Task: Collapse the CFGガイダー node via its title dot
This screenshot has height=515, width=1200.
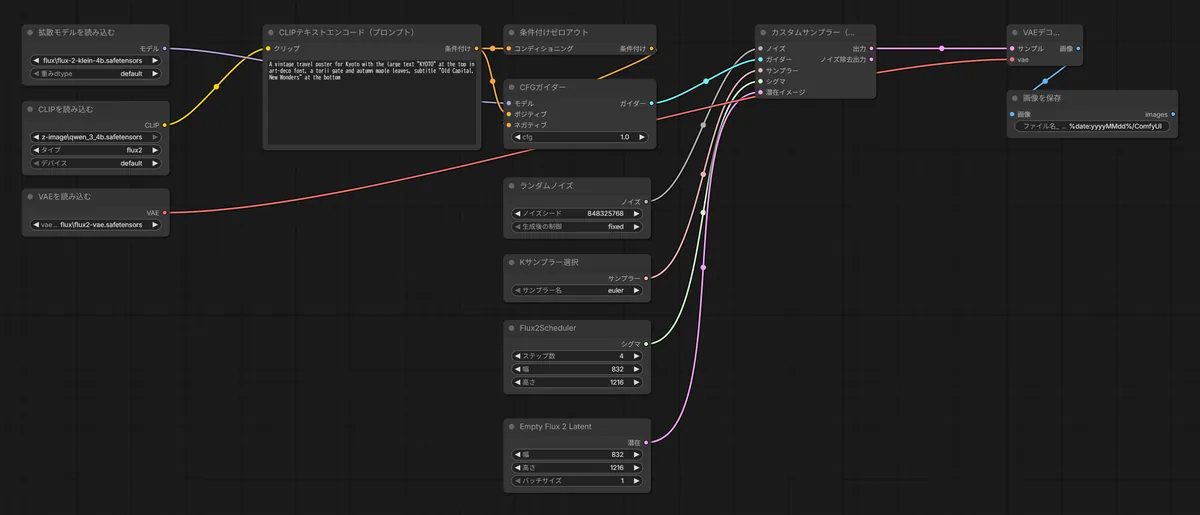Action: [511, 87]
